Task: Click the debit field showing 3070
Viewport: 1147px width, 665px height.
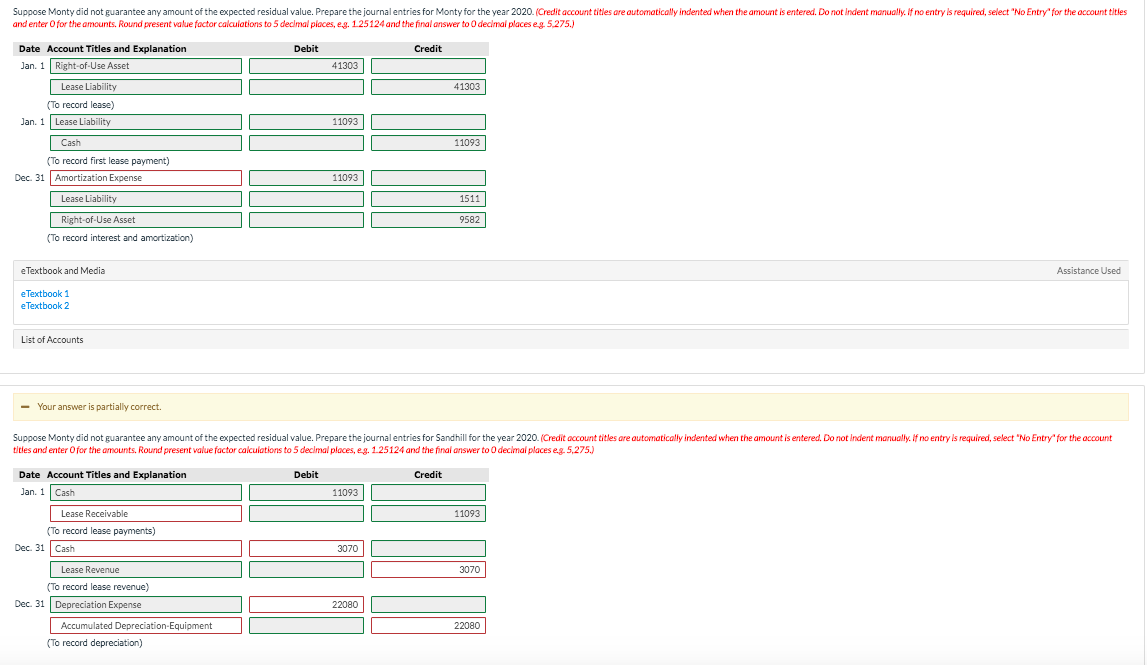Action: (306, 549)
